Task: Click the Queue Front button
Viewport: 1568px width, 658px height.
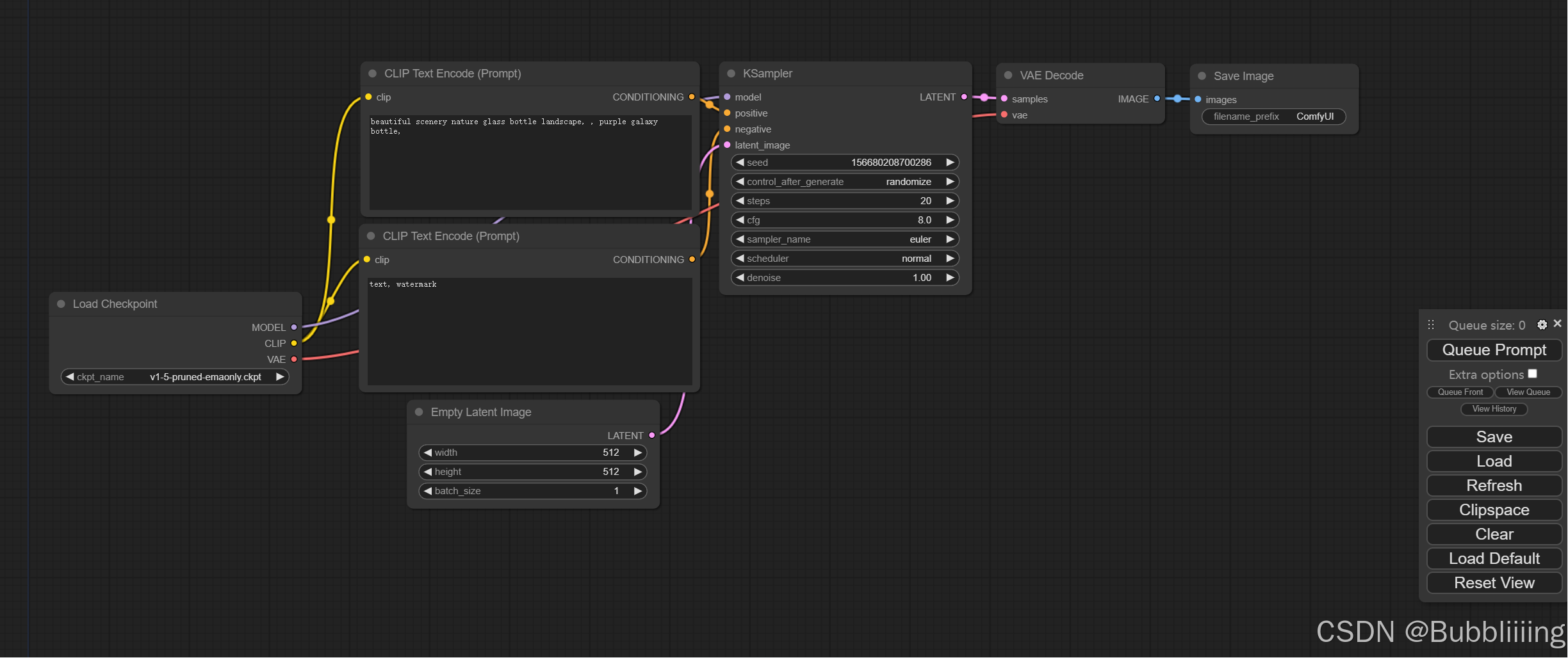Action: coord(1460,392)
